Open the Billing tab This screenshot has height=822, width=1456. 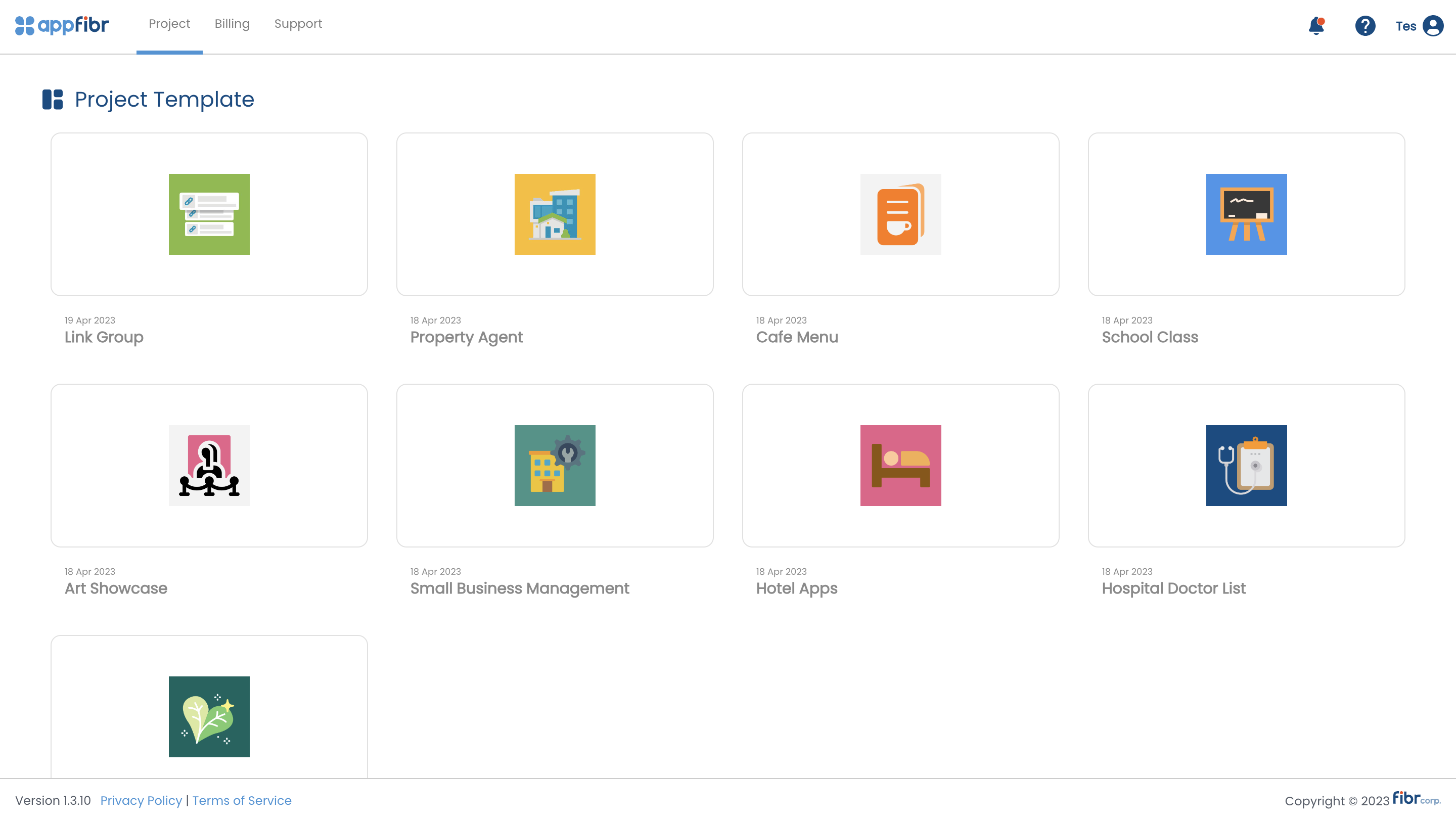[232, 24]
